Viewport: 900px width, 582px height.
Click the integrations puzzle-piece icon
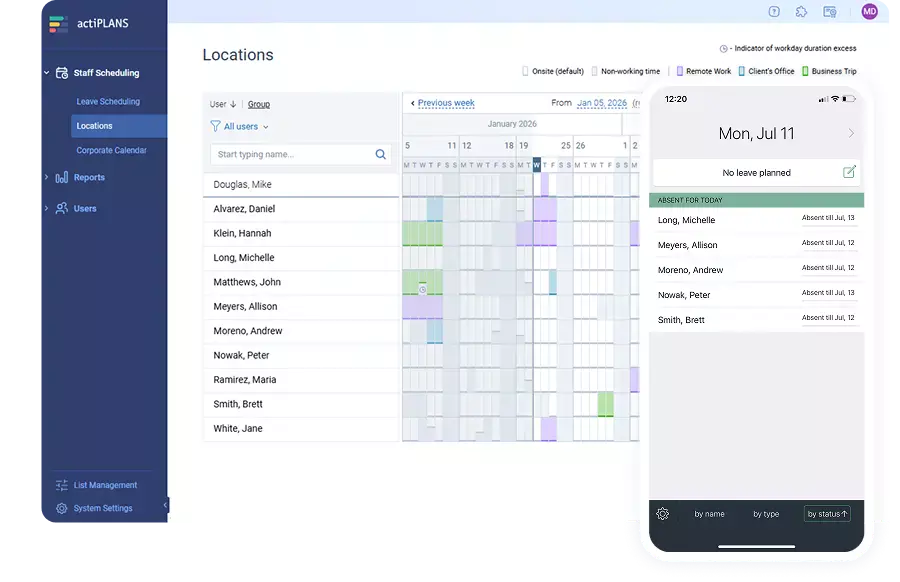(800, 11)
